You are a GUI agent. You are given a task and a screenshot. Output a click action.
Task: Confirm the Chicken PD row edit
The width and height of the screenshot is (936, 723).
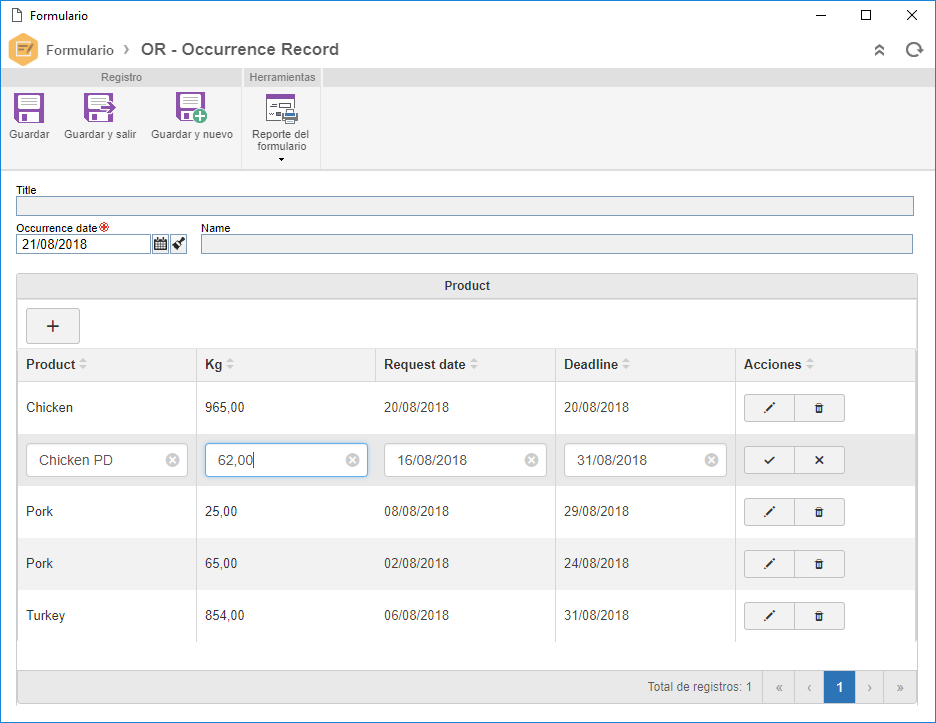[x=769, y=460]
